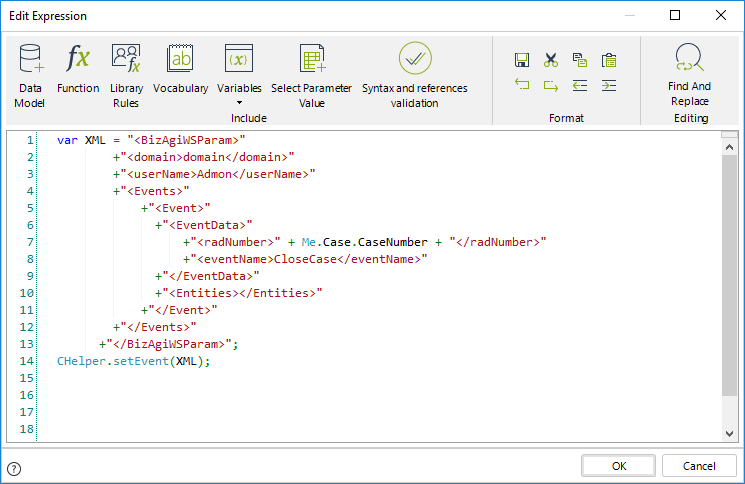Click 'Me.Case.CaseNumber' in line 7
745x484 pixels.
pyautogui.click(x=364, y=242)
